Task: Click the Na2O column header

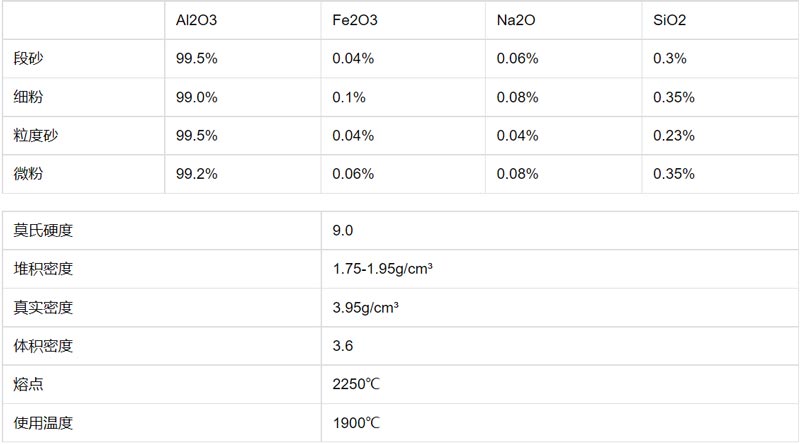Action: [x=516, y=20]
